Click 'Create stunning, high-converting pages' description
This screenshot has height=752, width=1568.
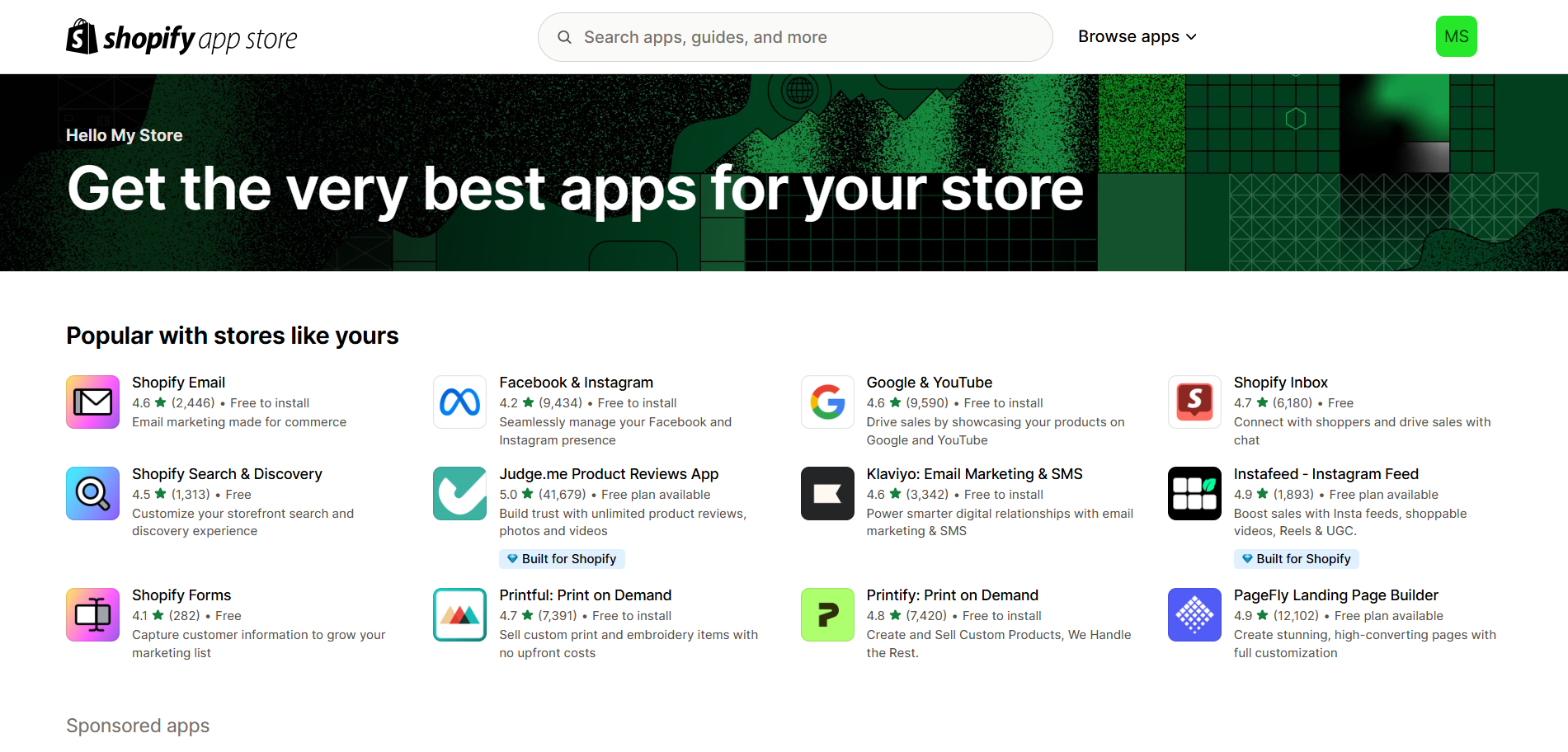(x=1364, y=644)
